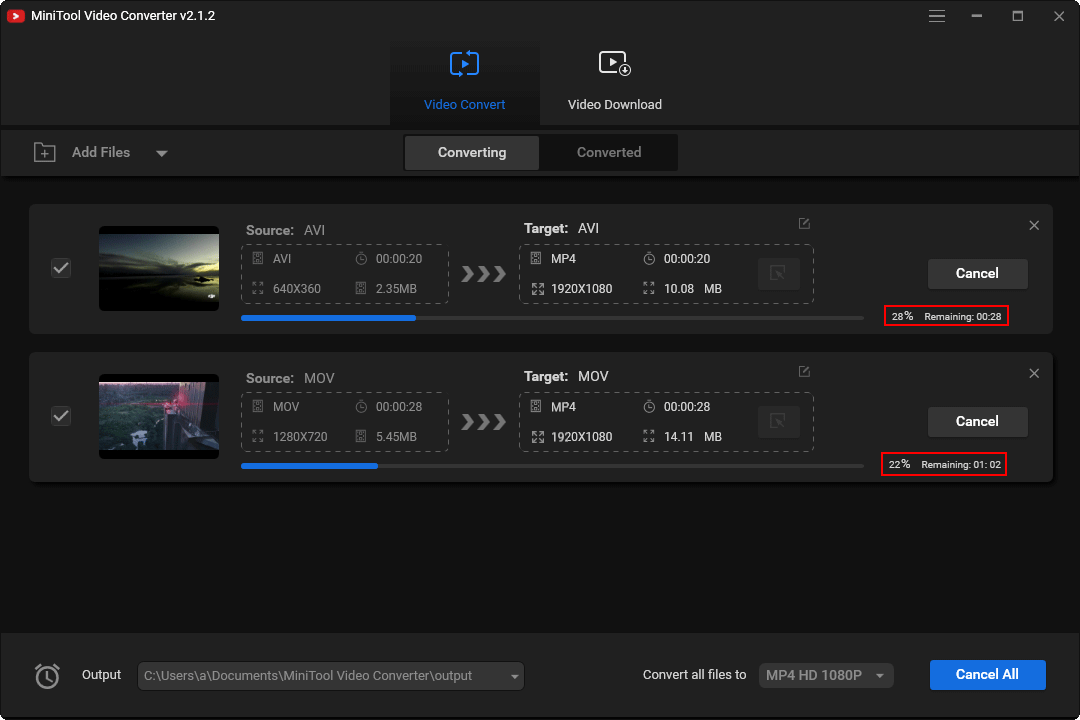Click the MOV source format film icon
The width and height of the screenshot is (1080, 720).
click(x=258, y=407)
